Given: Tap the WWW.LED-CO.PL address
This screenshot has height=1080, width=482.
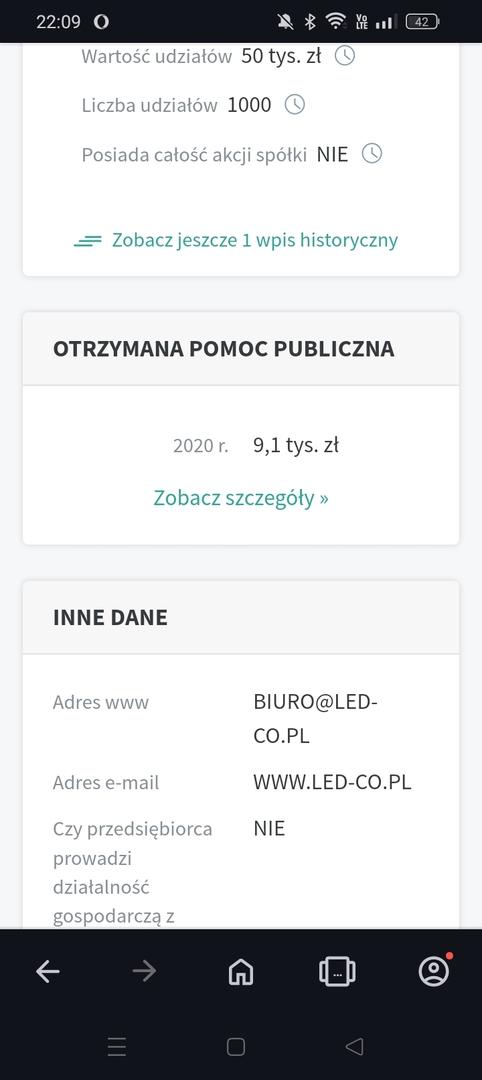Looking at the screenshot, I should [x=333, y=782].
